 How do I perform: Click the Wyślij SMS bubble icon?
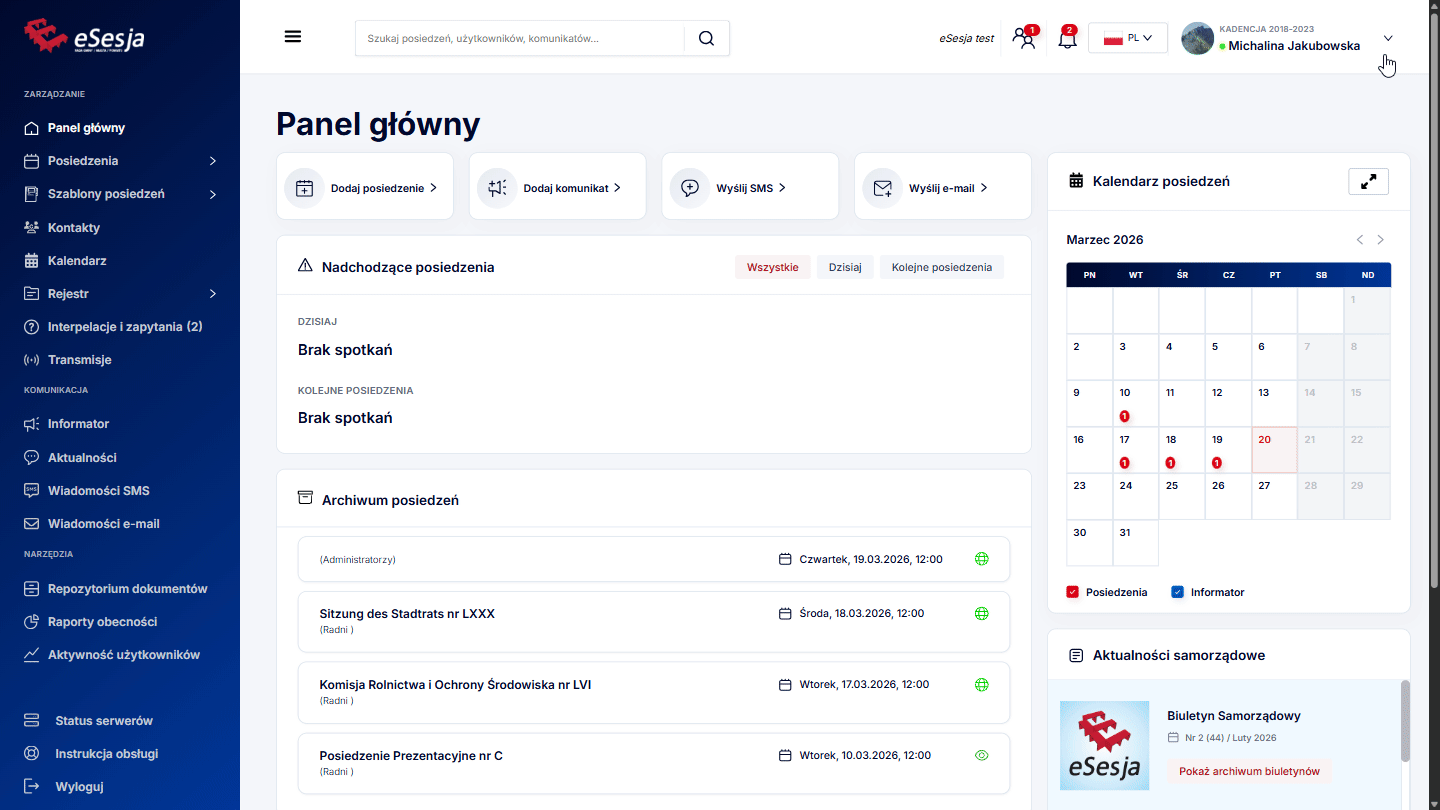pos(690,188)
